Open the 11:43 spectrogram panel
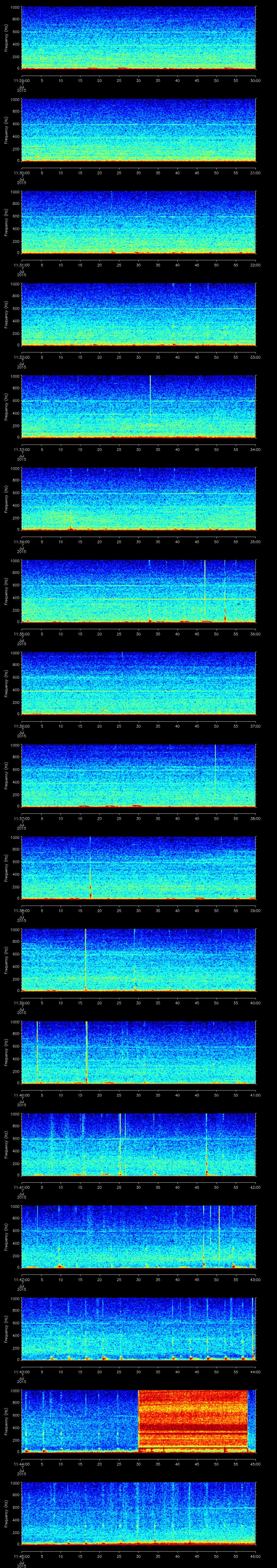Image resolution: width=277 pixels, height=1568 pixels. click(x=138, y=1329)
